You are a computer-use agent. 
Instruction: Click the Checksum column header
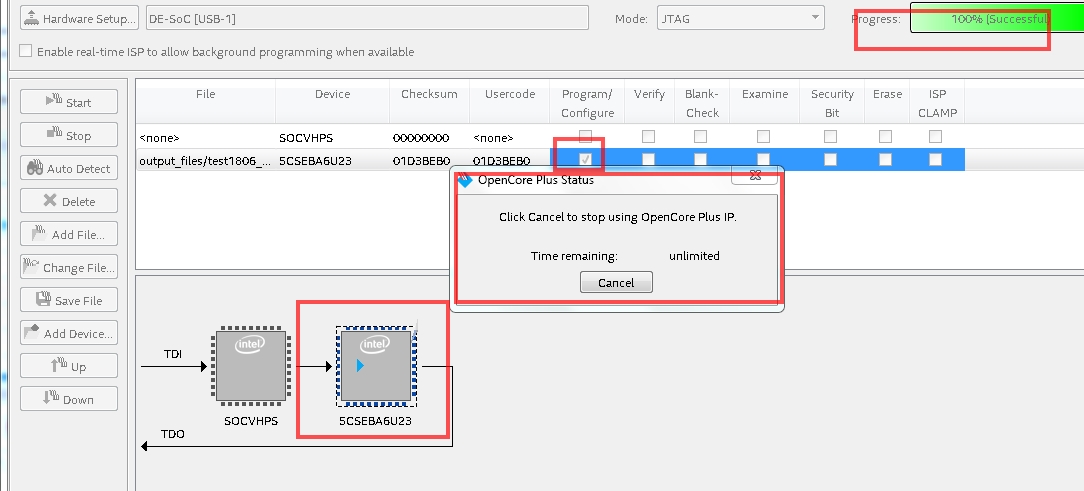click(x=429, y=102)
